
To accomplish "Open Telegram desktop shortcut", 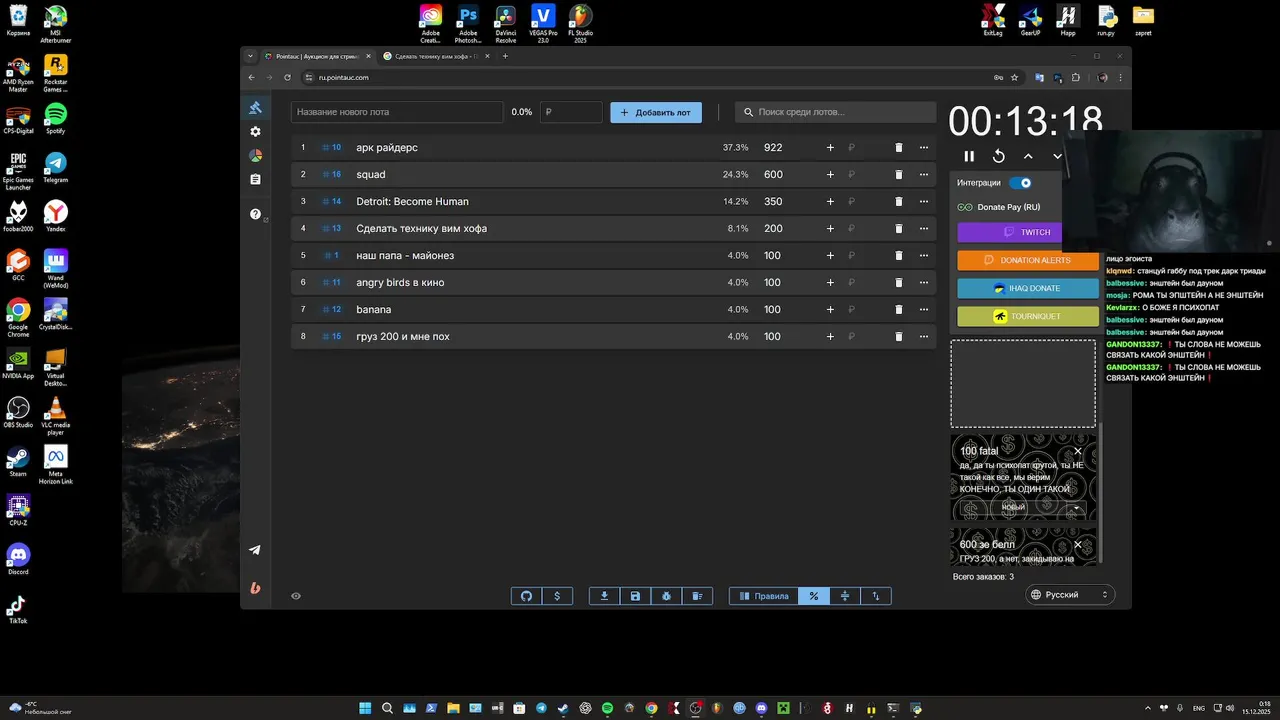I will (56, 168).
